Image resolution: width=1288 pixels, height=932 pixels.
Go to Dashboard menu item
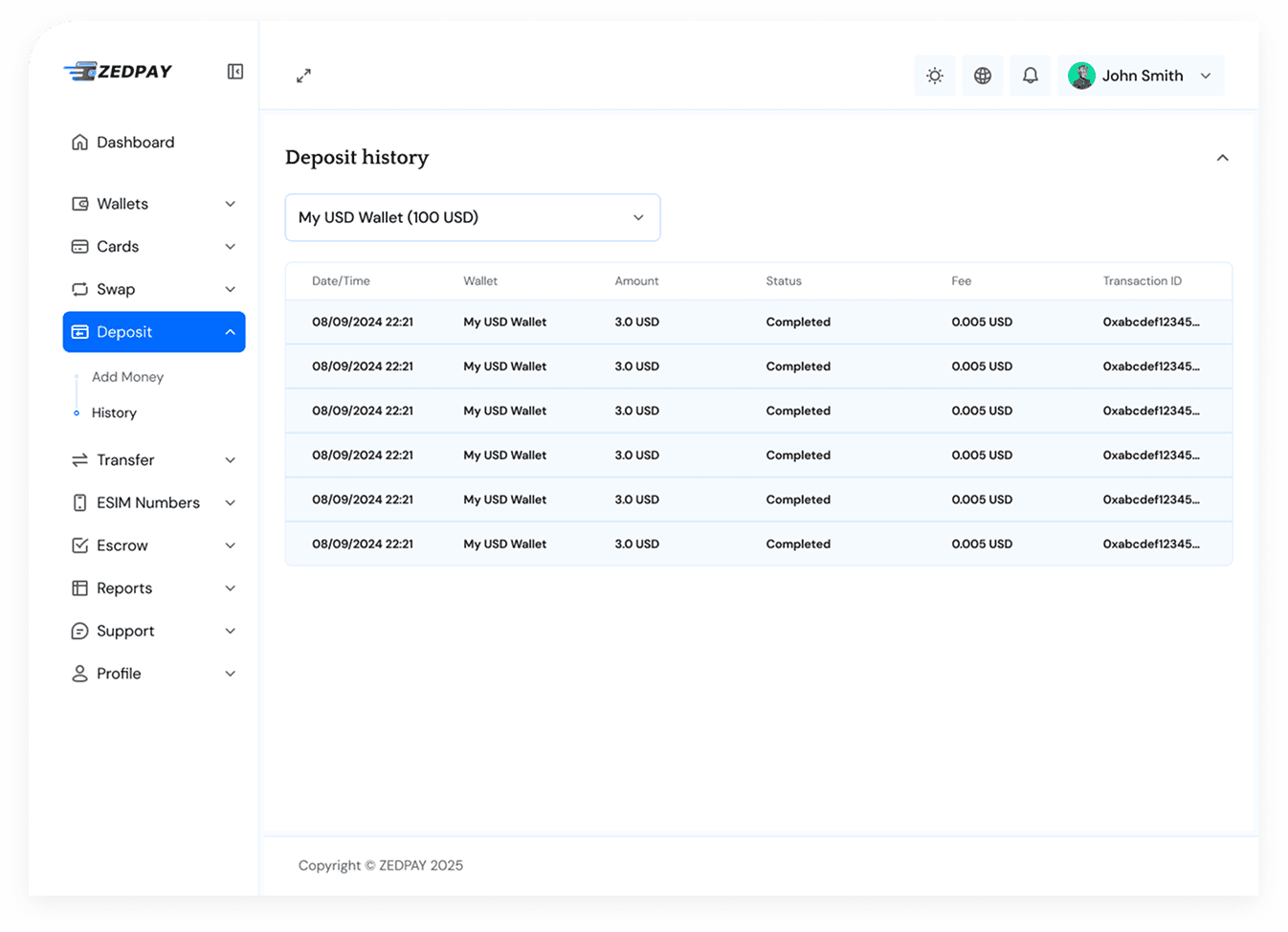(136, 143)
